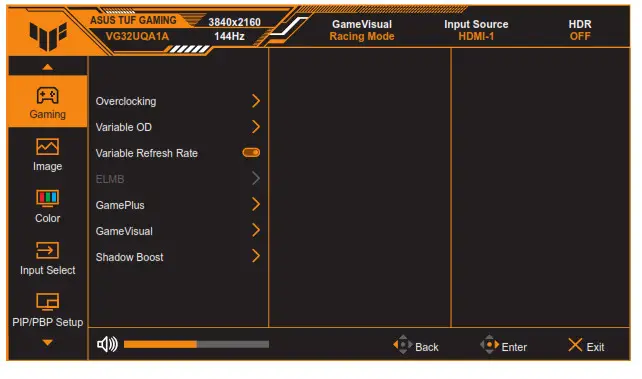
Task: Click the 3840x2160 resolution text
Action: click(x=234, y=22)
